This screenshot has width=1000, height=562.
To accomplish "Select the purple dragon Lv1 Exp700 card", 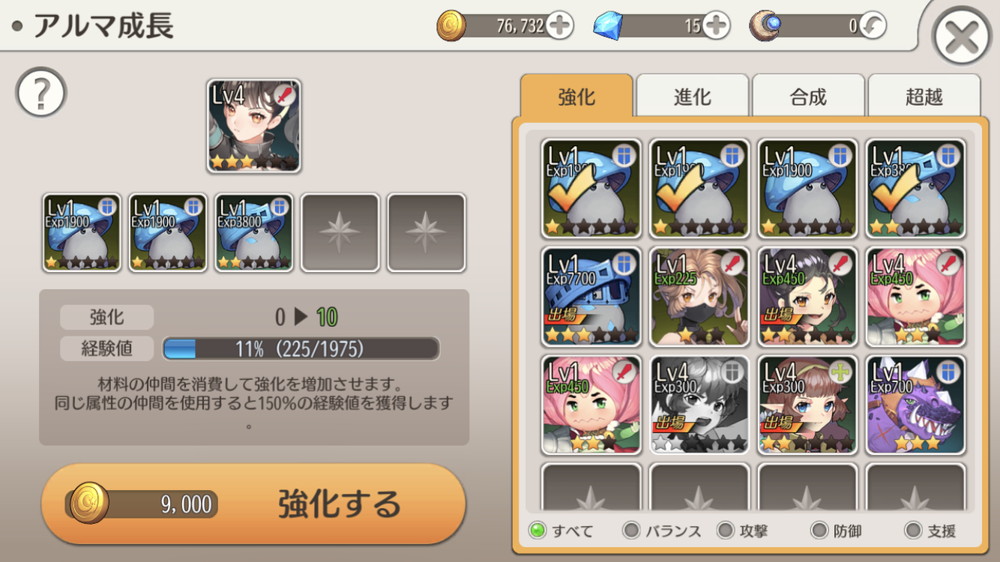I will pos(916,404).
